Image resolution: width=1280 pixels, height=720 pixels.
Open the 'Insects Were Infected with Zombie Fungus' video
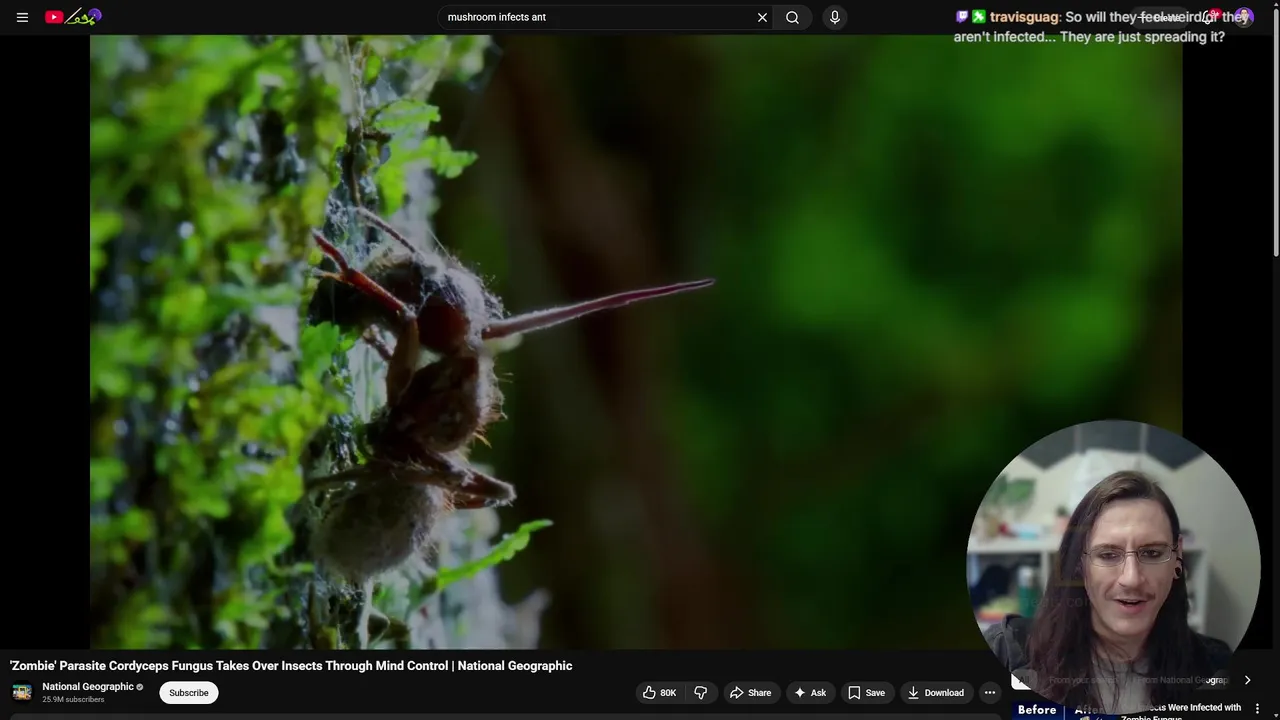tap(1183, 710)
